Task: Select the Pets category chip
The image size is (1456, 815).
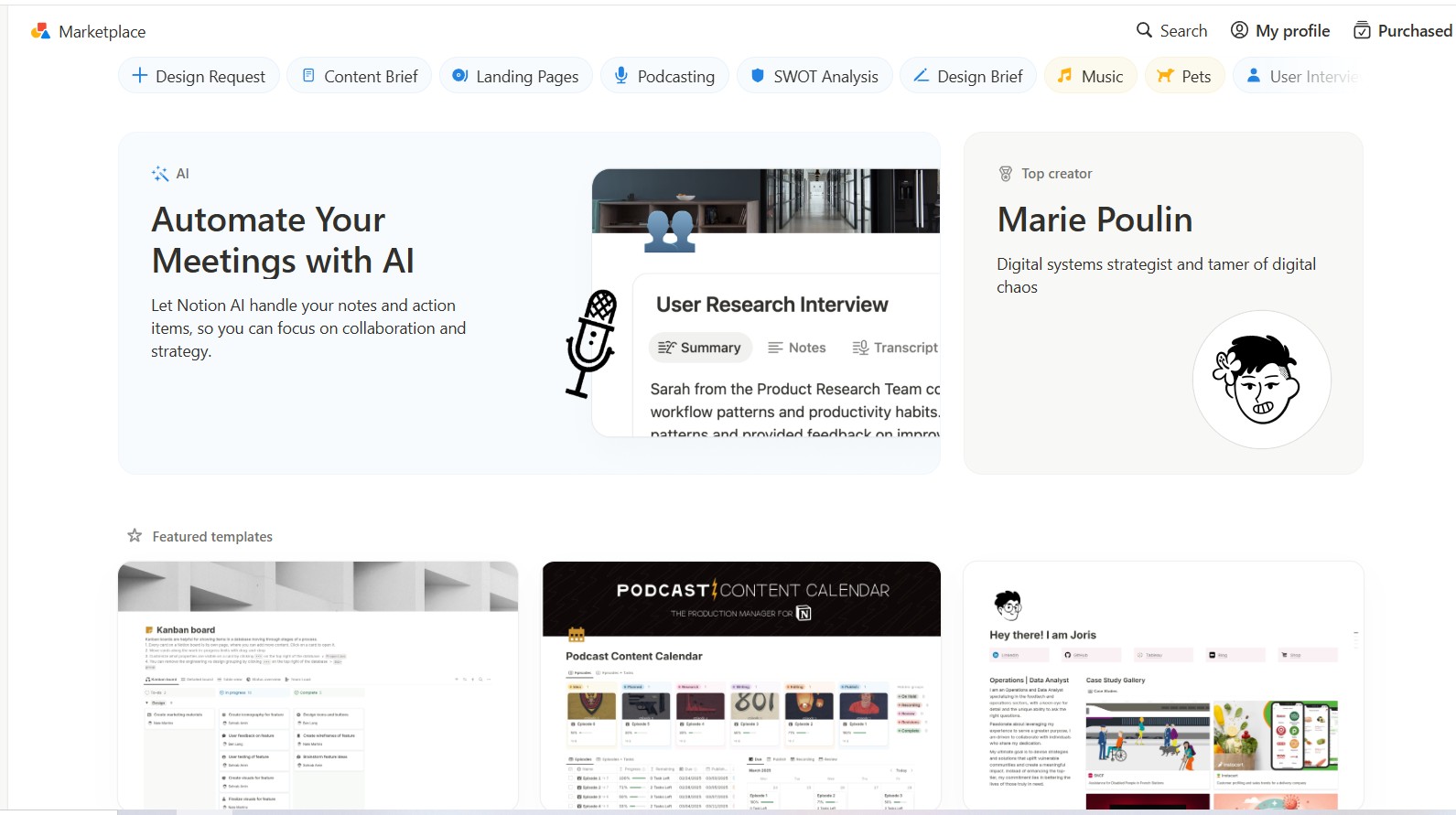Action: point(1185,76)
